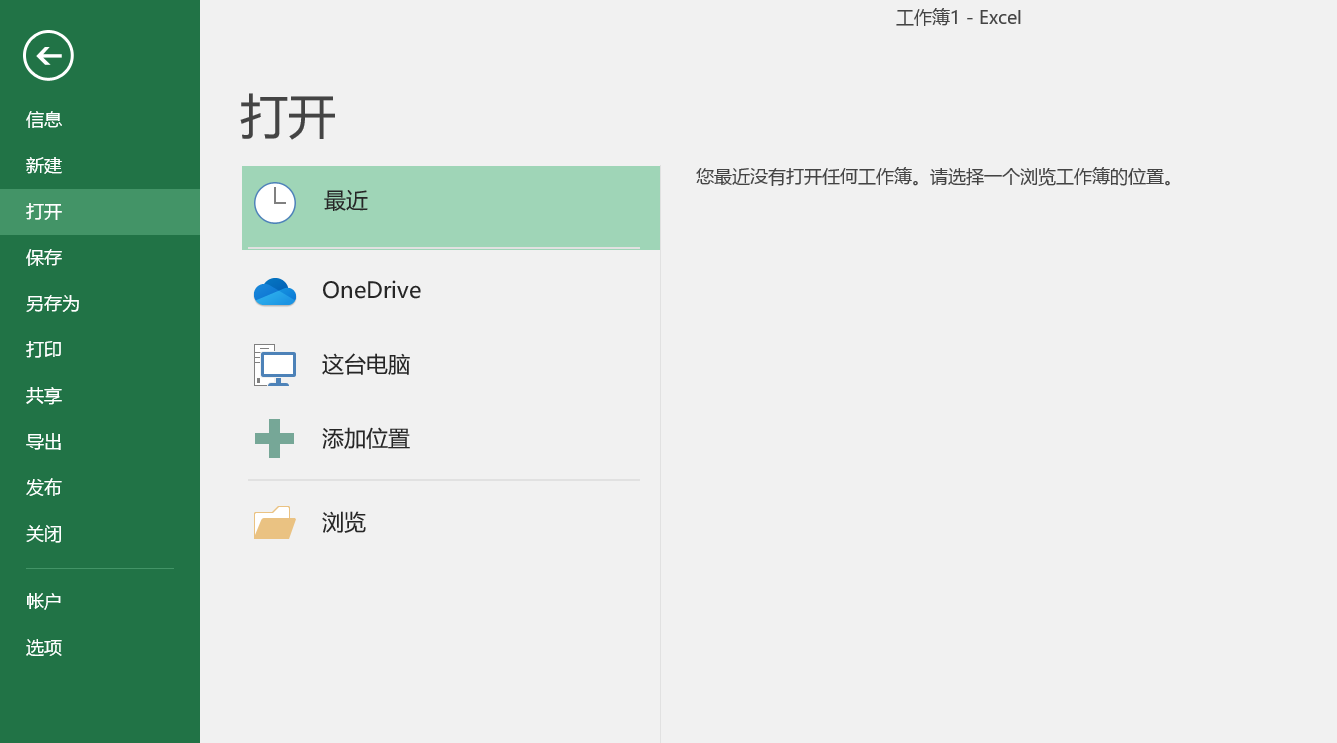The height and width of the screenshot is (743, 1337).
Task: Select the OneDrive cloud icon
Action: pos(274,291)
